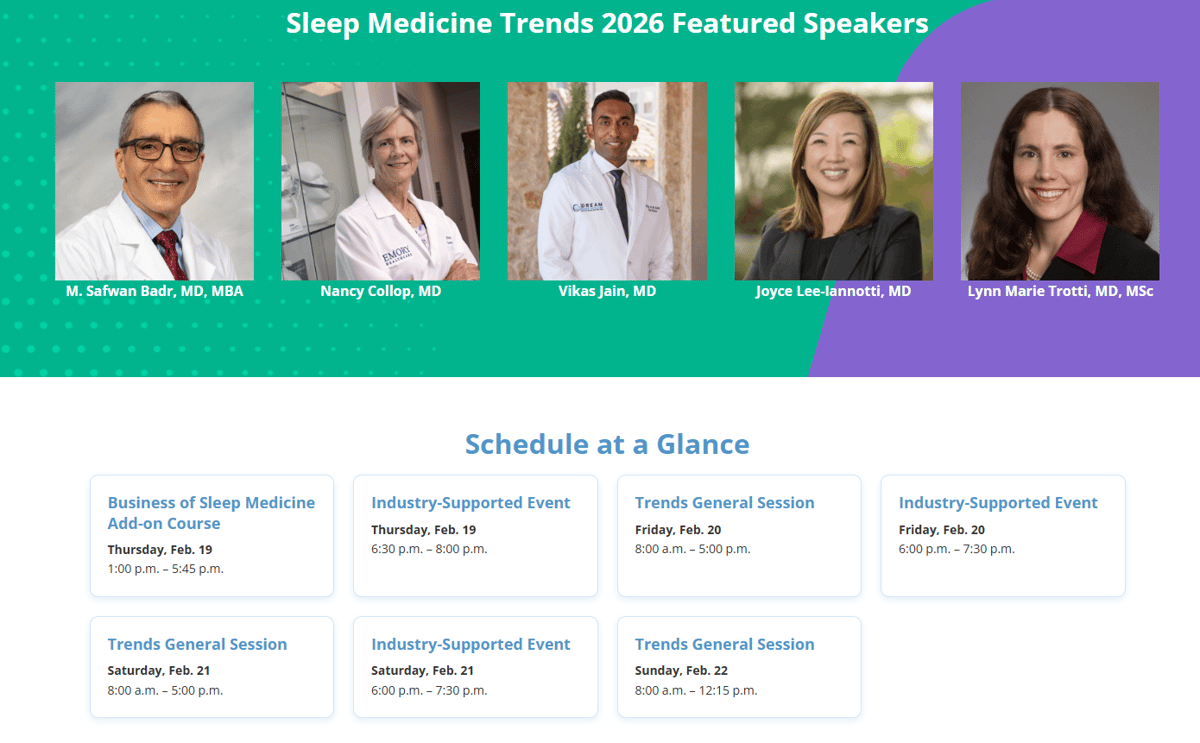This screenshot has width=1200, height=743.
Task: Click the Schedule at a Glance heading
Action: [607, 444]
